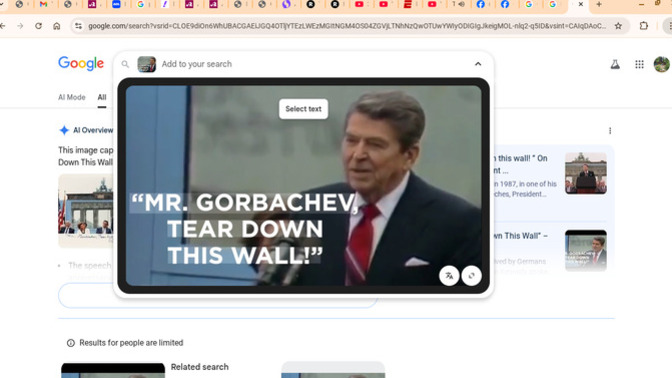Click the 'MR. GORBACHEV,' text in the image

tap(245, 203)
